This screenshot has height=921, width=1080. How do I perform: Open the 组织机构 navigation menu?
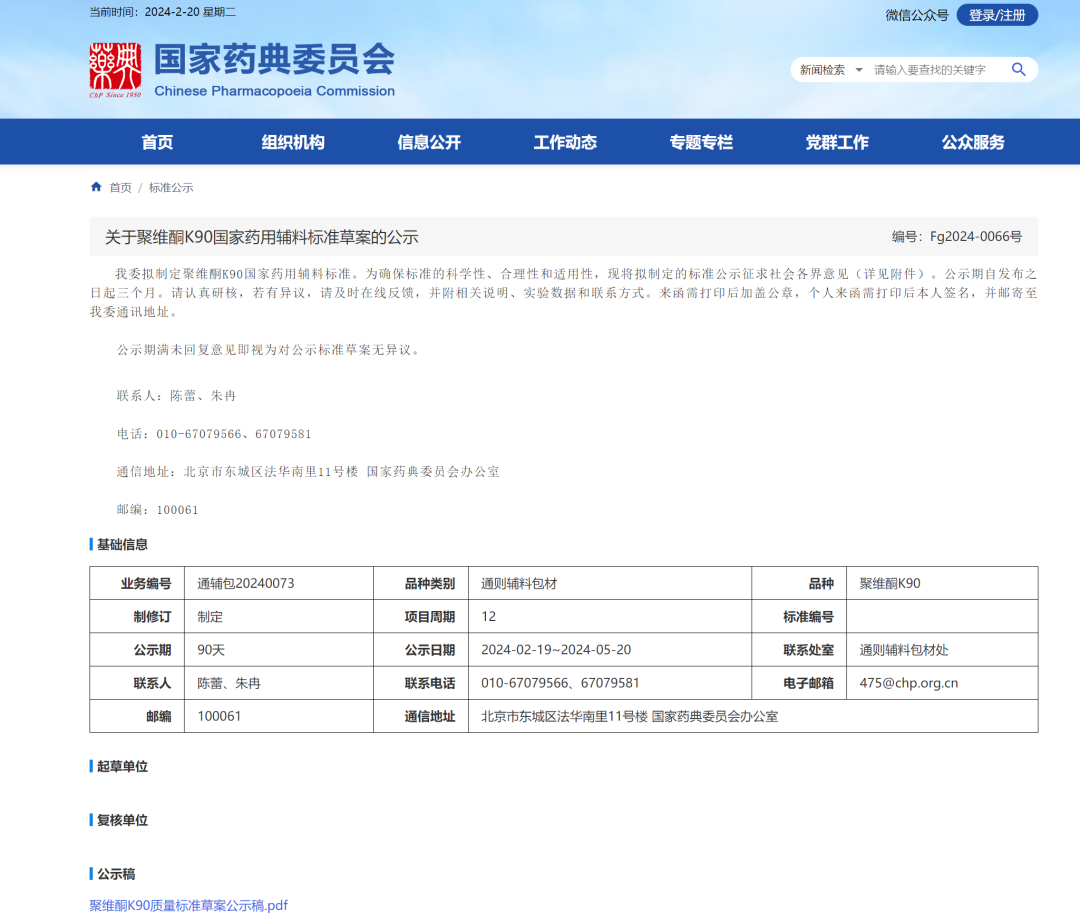click(x=293, y=142)
